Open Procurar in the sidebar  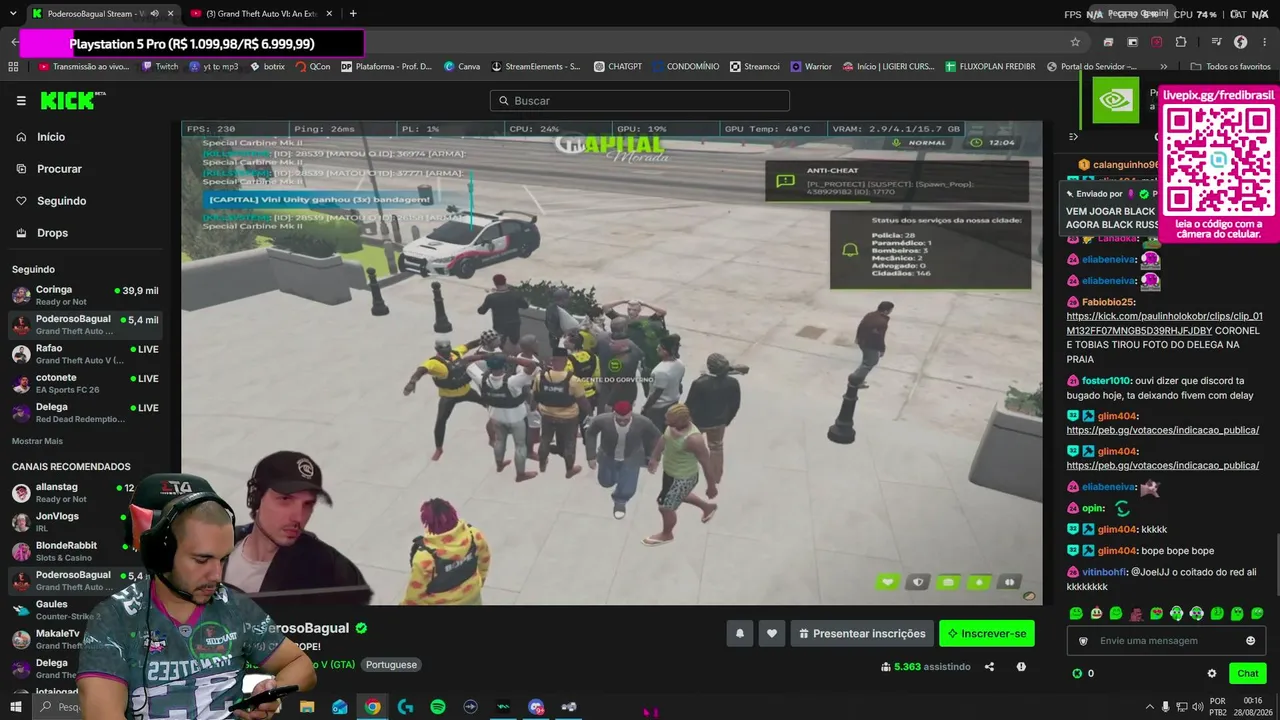tap(59, 169)
